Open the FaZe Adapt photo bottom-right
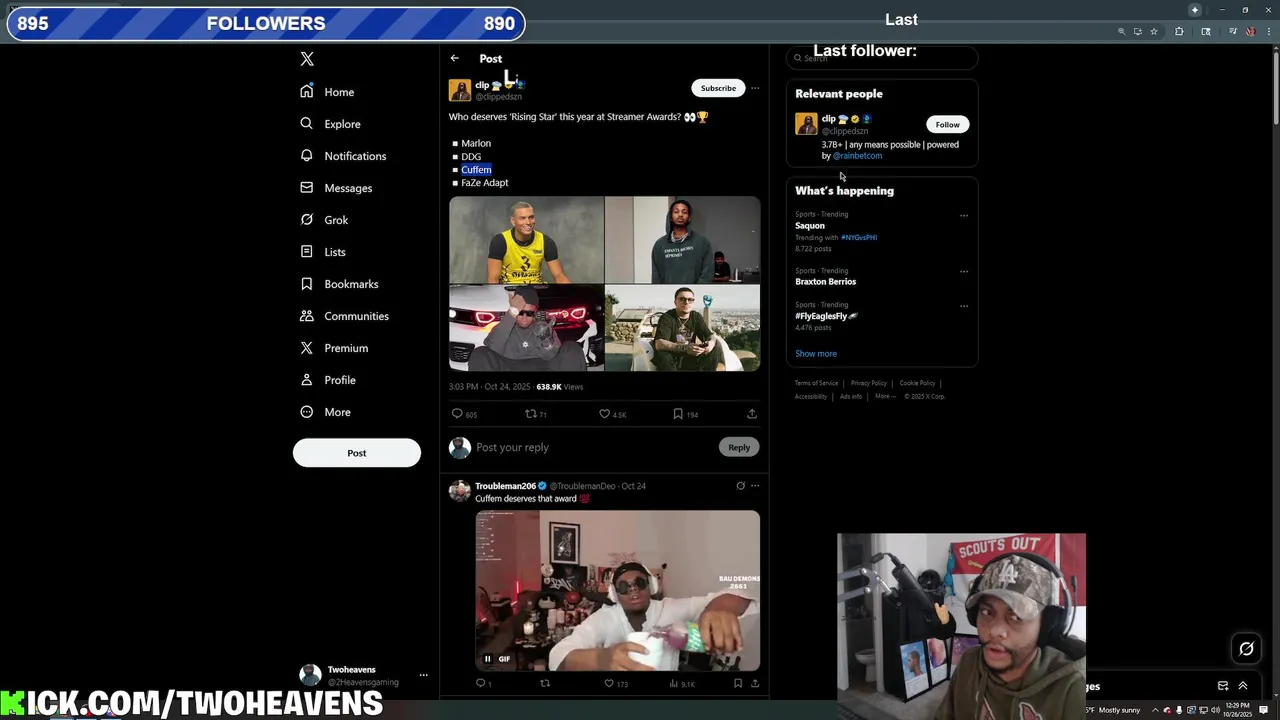 pyautogui.click(x=682, y=328)
